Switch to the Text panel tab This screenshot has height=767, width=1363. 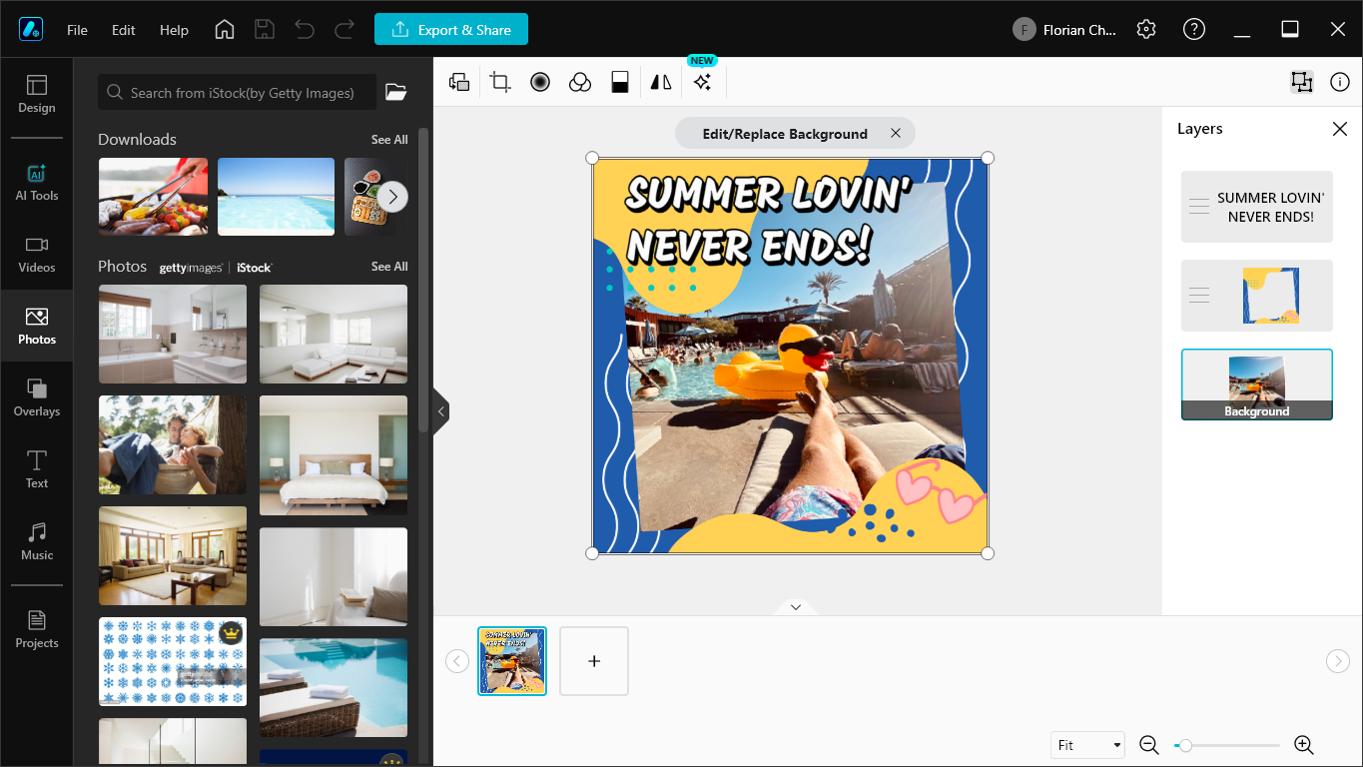point(36,469)
